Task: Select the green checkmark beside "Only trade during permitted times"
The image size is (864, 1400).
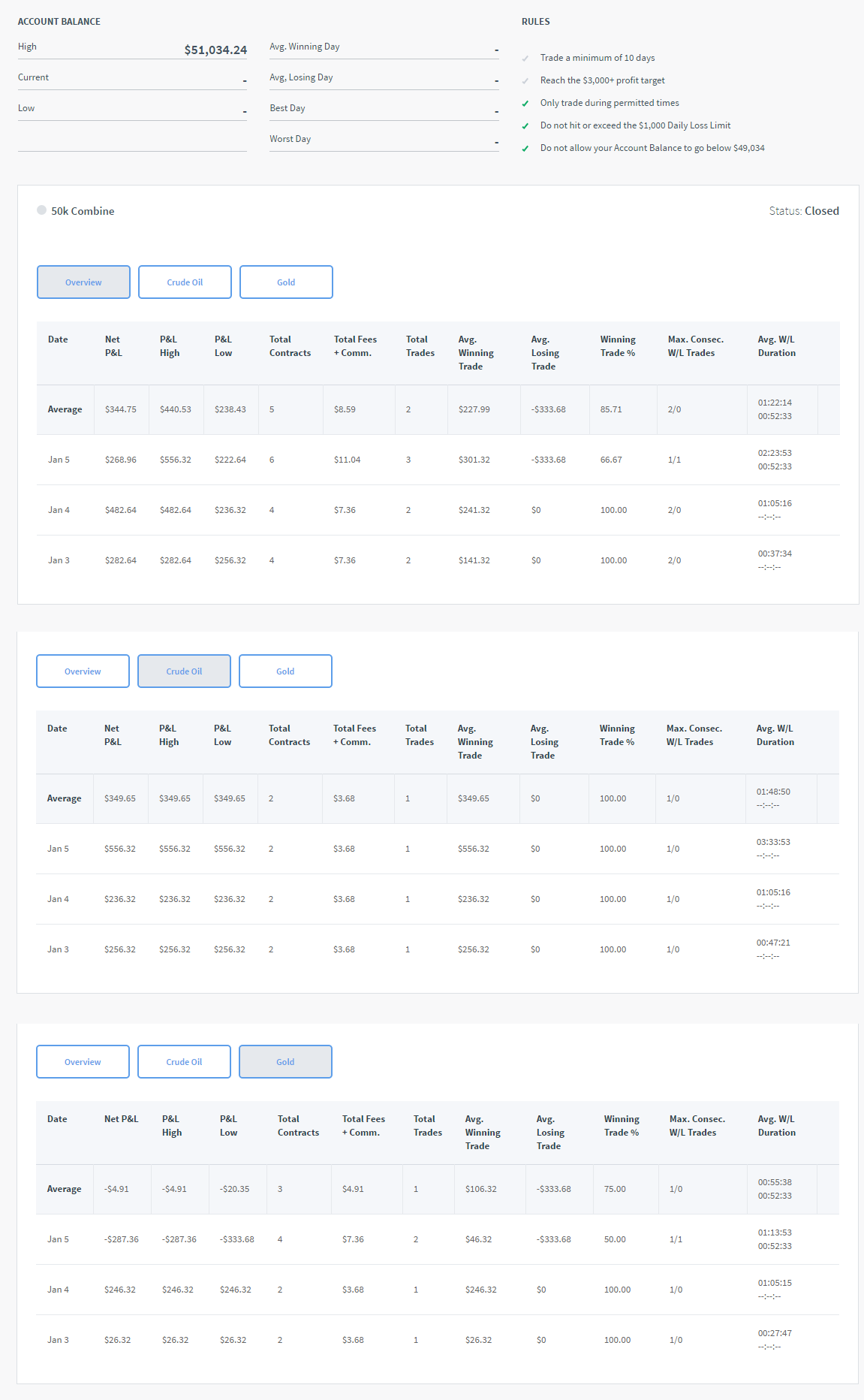Action: tap(525, 104)
